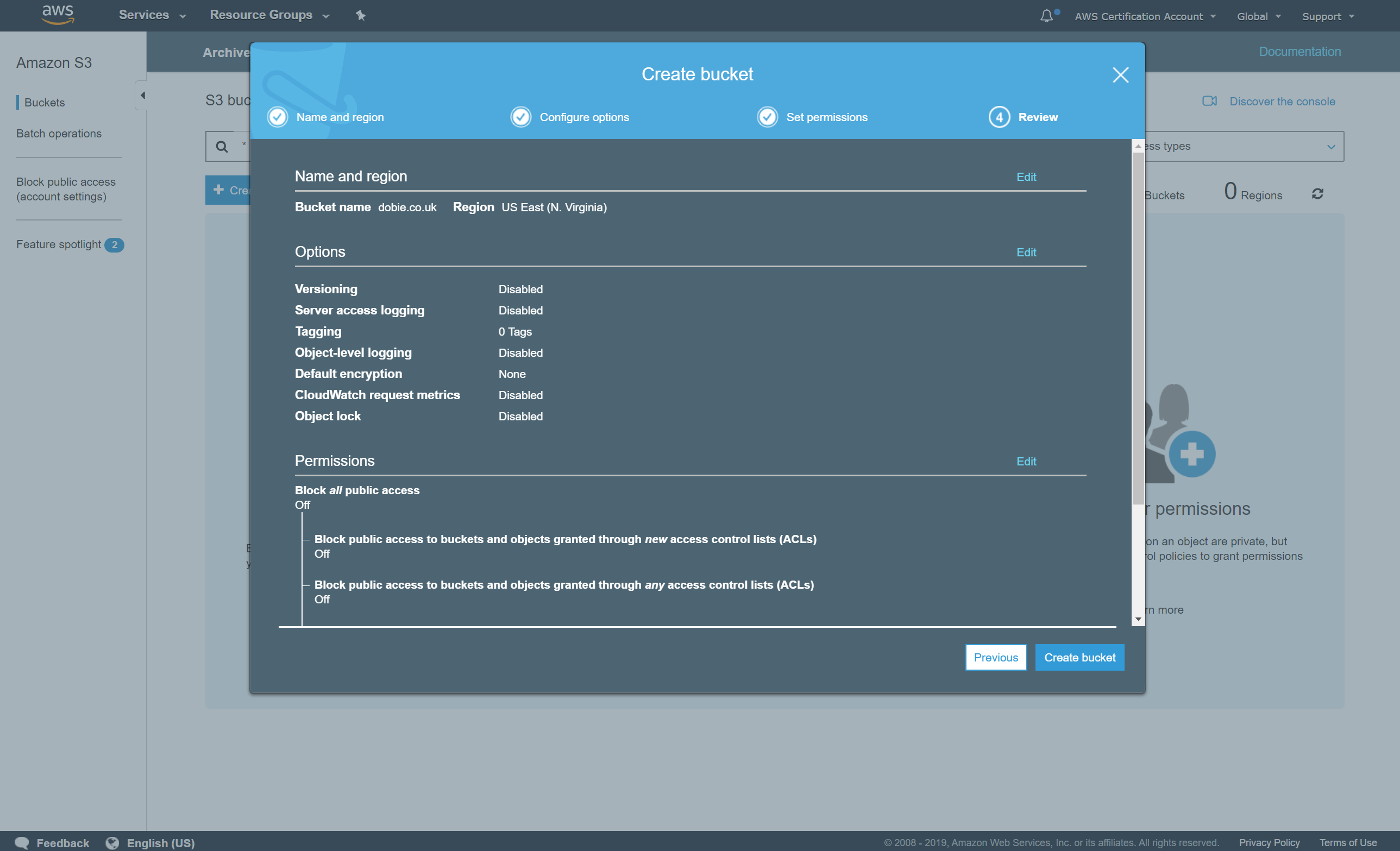The height and width of the screenshot is (851, 1400).
Task: Click Discover the console link
Action: [1283, 101]
